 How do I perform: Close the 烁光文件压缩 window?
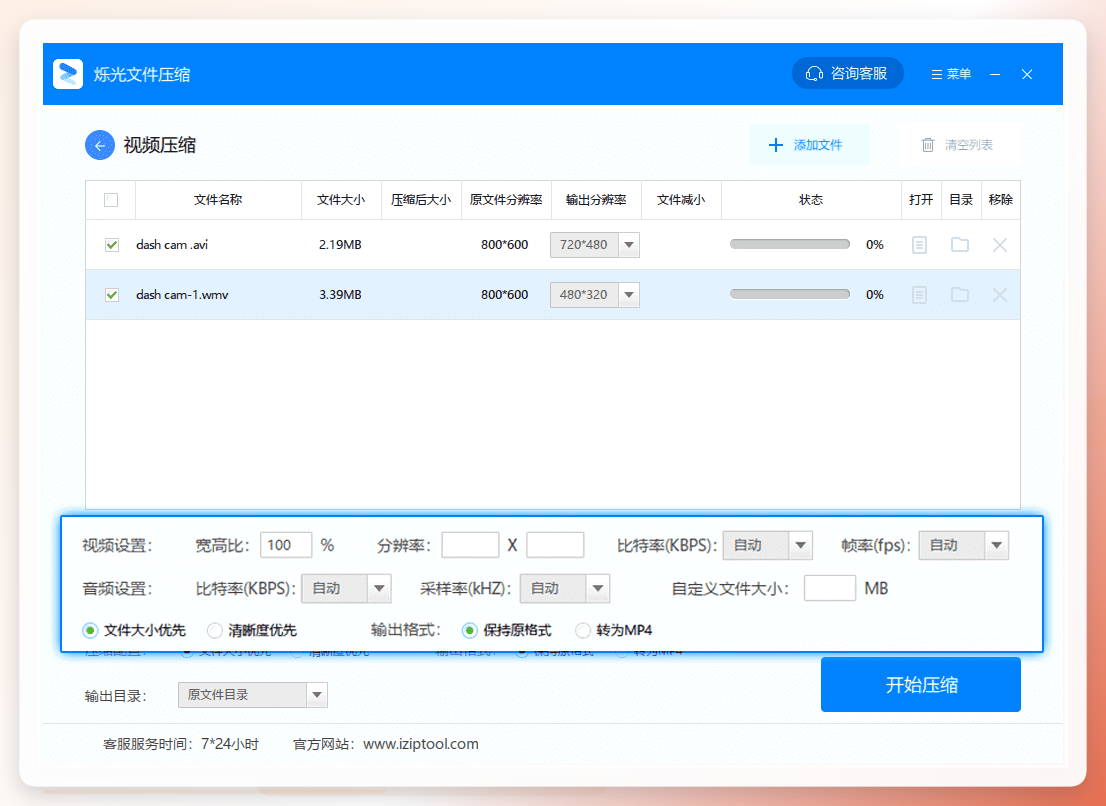tap(1027, 74)
